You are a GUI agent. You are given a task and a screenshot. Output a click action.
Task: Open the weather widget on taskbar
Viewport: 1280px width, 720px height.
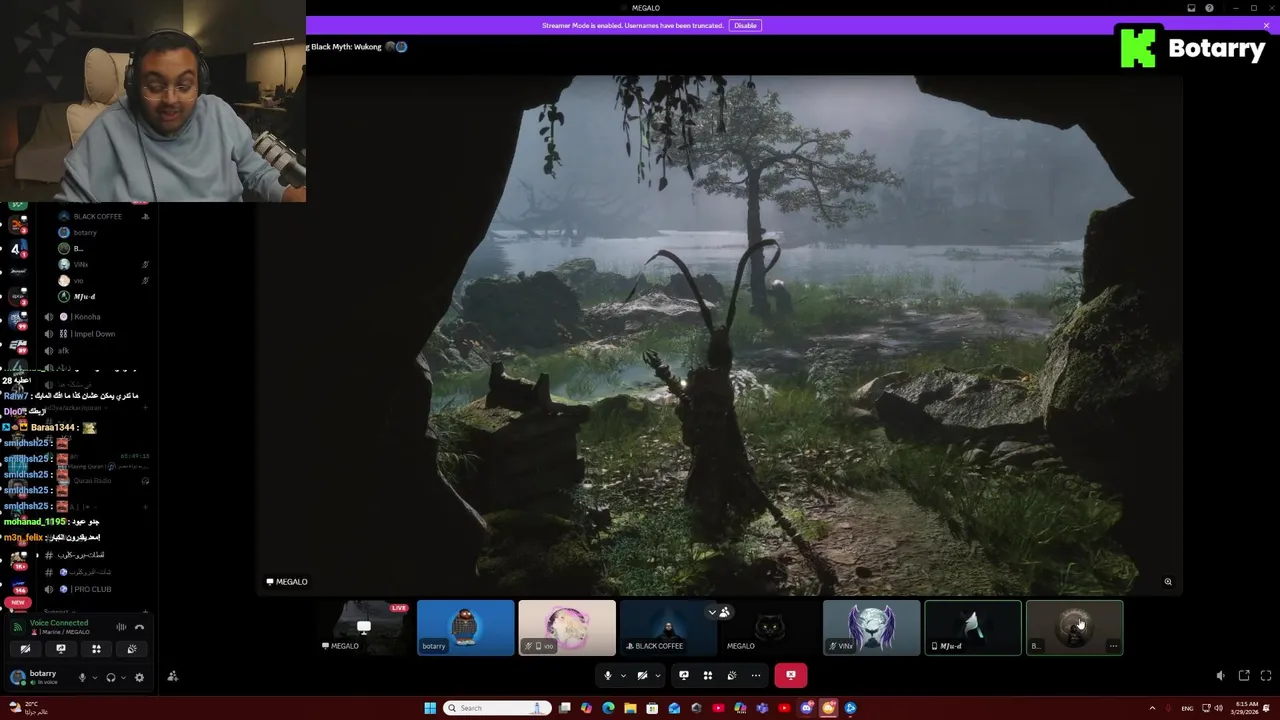point(28,708)
